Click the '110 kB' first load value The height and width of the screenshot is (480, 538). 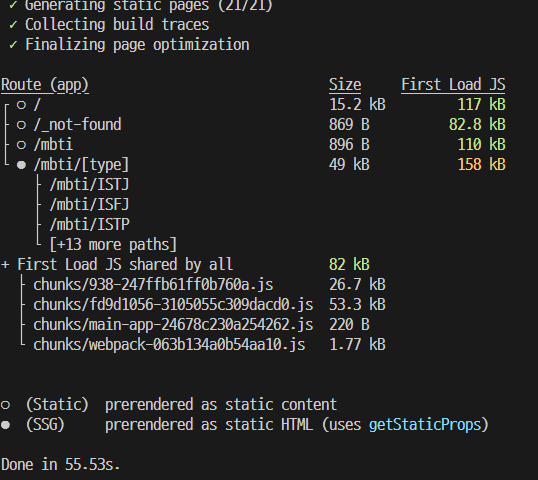[481, 144]
